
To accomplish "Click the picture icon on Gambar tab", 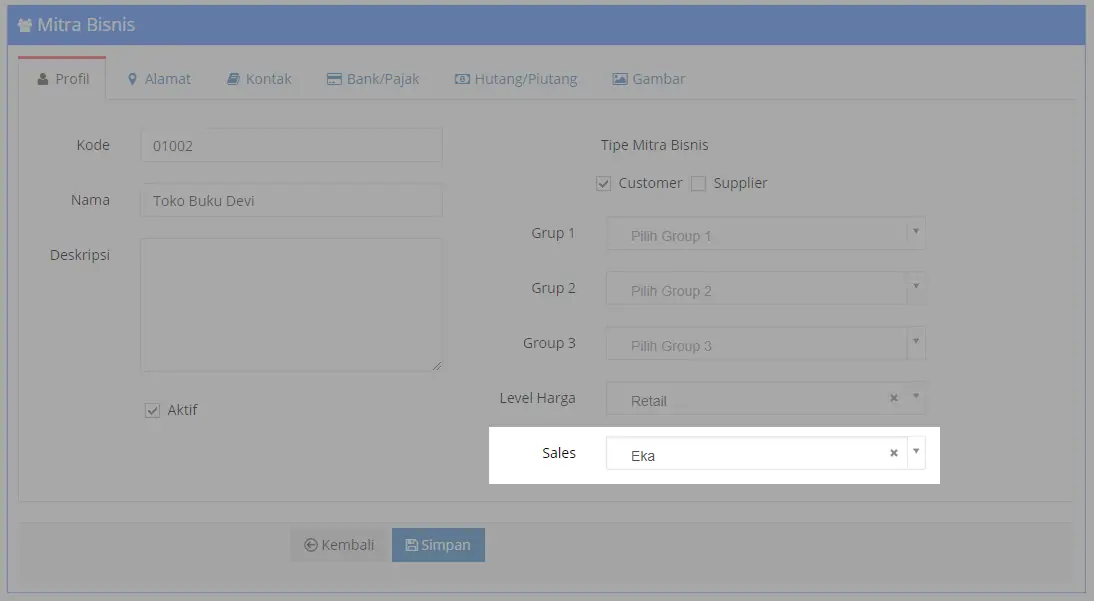I will pos(620,79).
